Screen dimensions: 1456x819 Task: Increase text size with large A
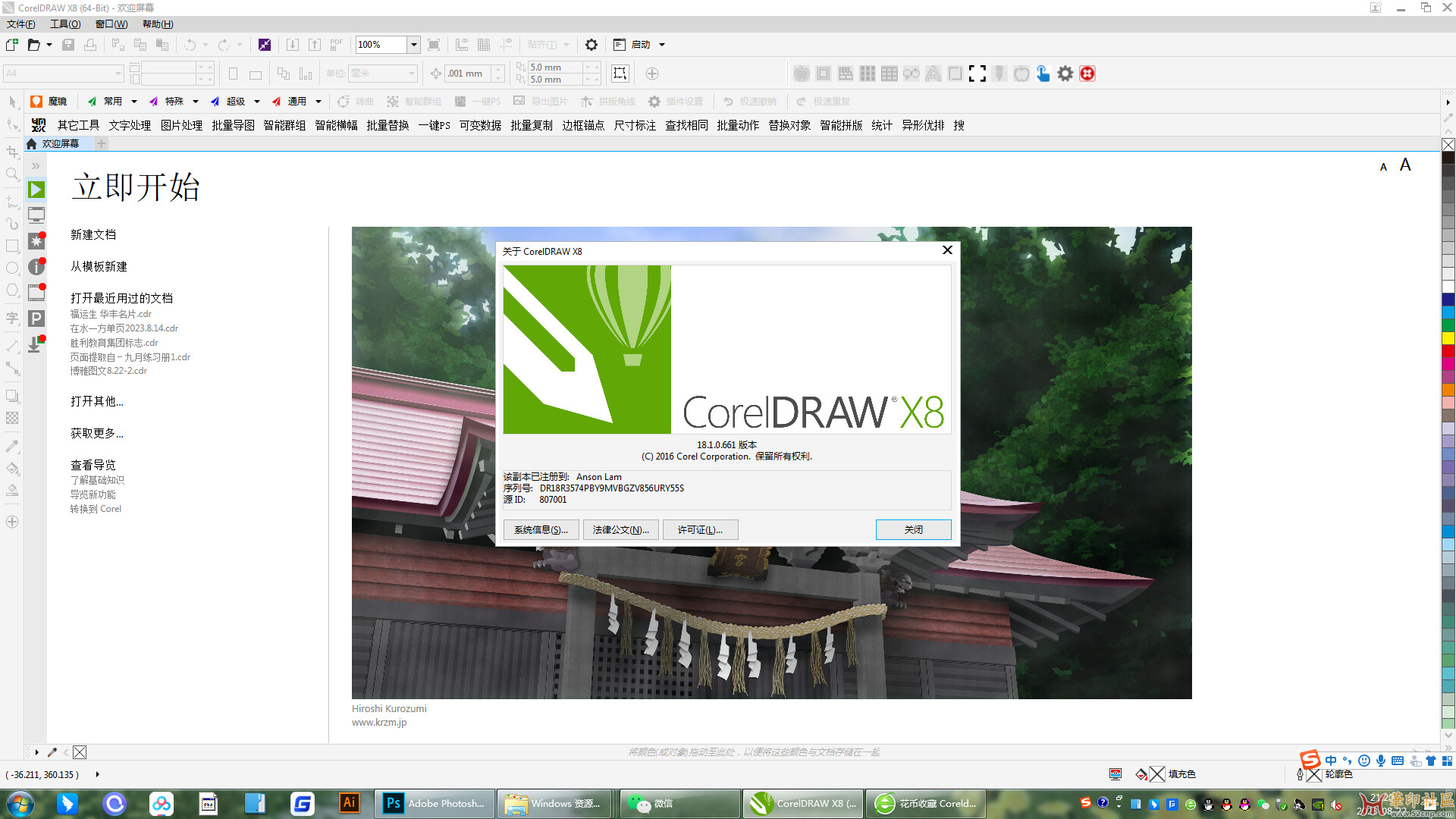click(1405, 165)
